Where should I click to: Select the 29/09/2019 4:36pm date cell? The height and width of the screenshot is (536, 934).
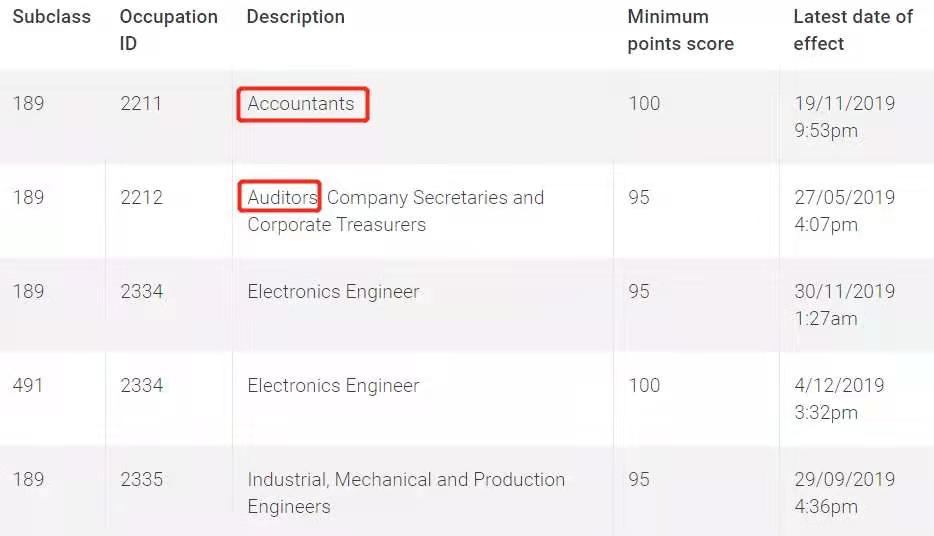coord(845,493)
